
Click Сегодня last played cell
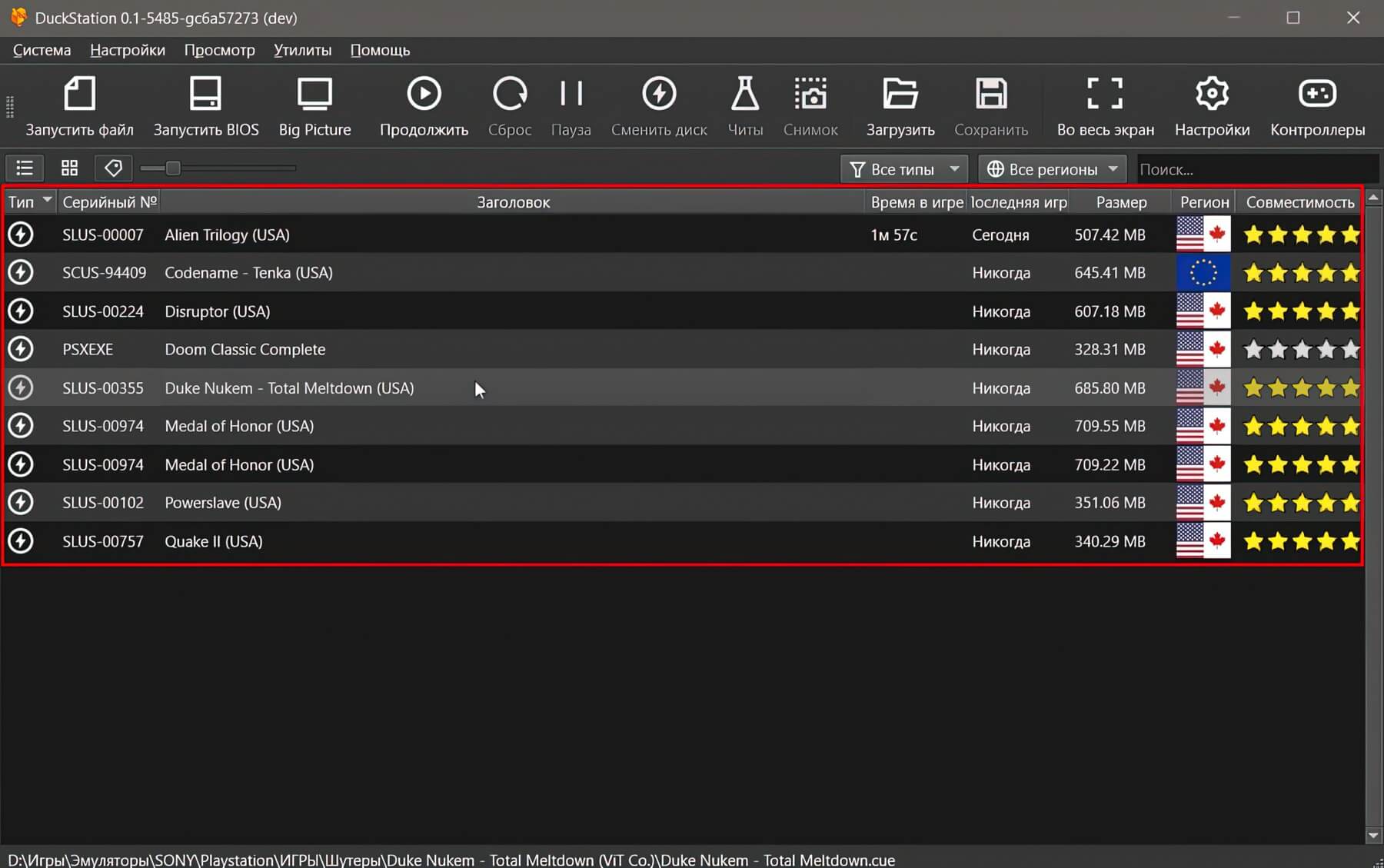coord(1000,235)
